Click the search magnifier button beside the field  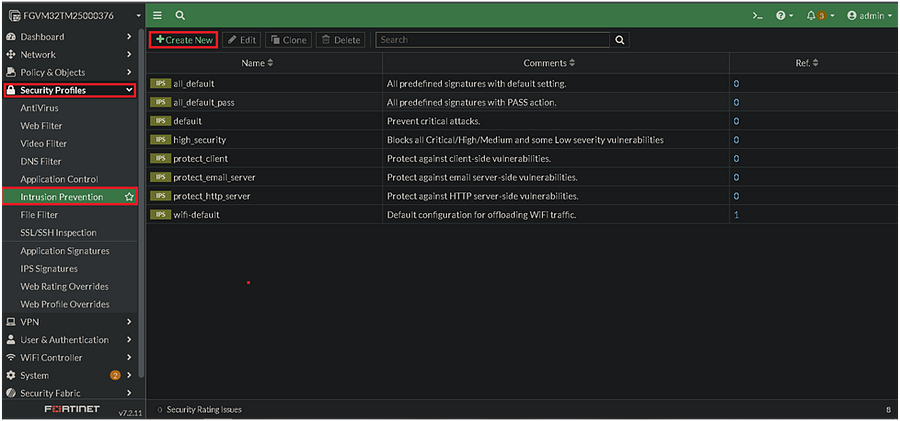pyautogui.click(x=619, y=40)
